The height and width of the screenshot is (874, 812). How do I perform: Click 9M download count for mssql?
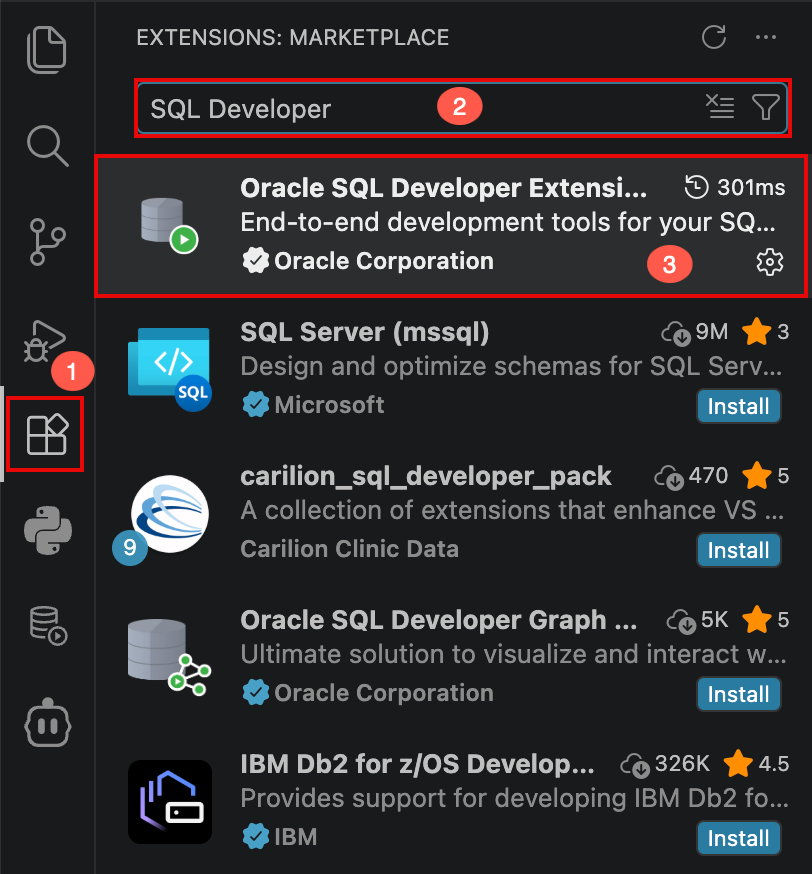694,332
